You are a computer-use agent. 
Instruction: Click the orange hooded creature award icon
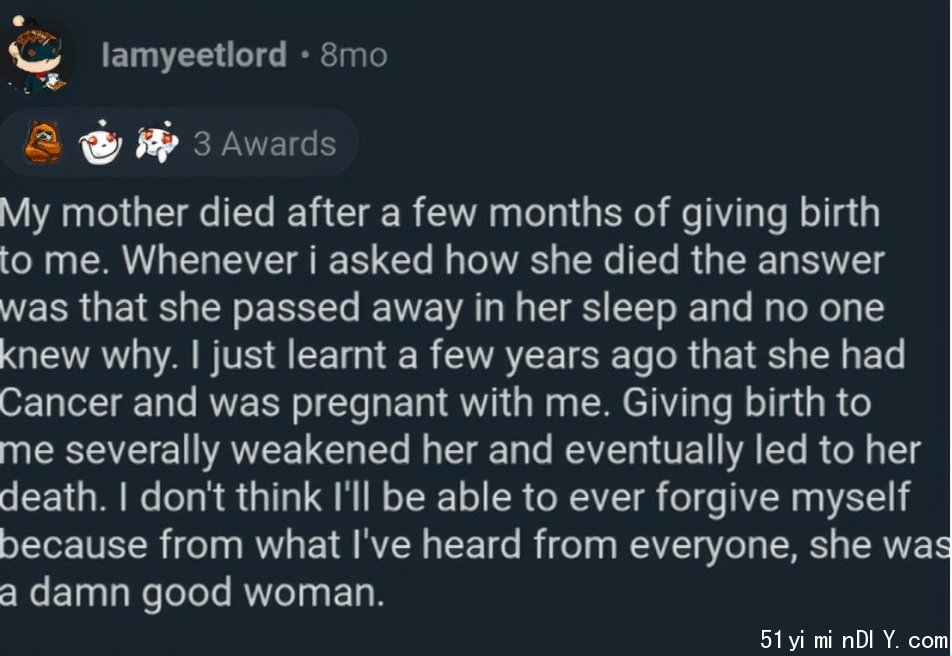[x=42, y=142]
